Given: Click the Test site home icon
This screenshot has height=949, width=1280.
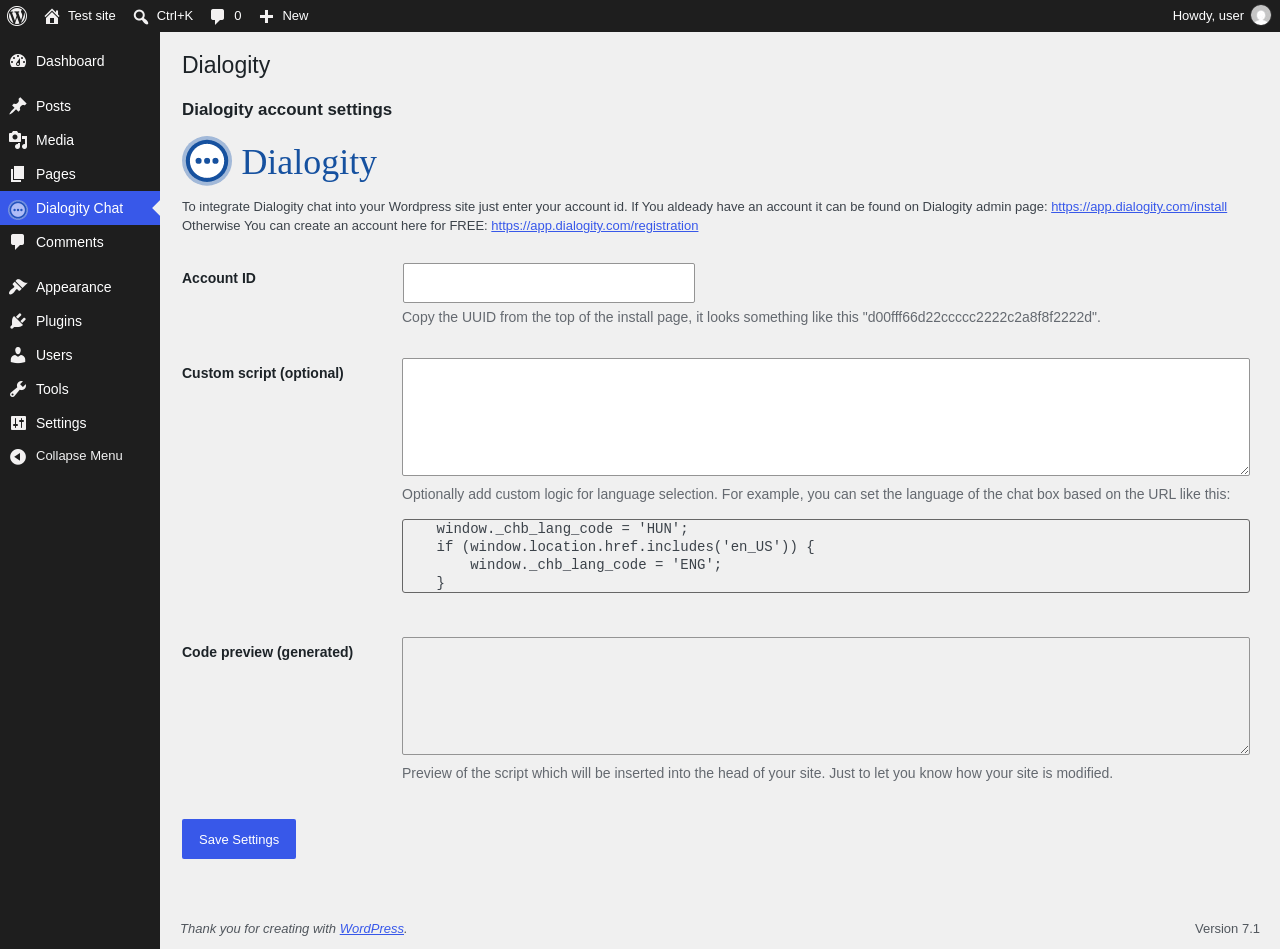Looking at the screenshot, I should (52, 16).
